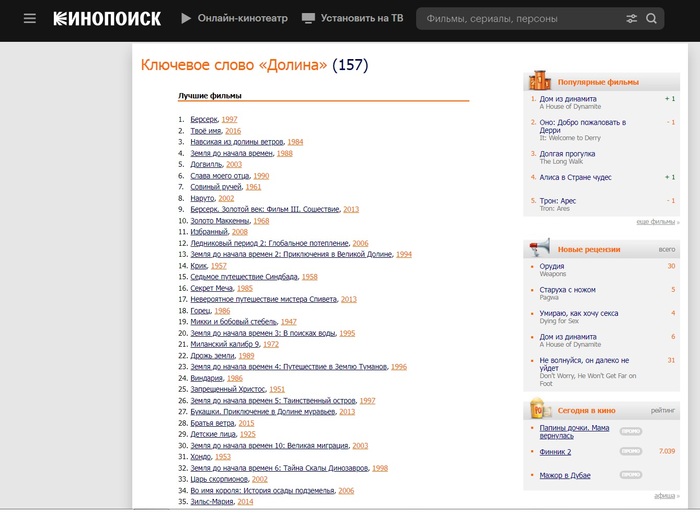Click the megaphone icon by Новые рецензии
The width and height of the screenshot is (700, 513).
pyautogui.click(x=540, y=248)
